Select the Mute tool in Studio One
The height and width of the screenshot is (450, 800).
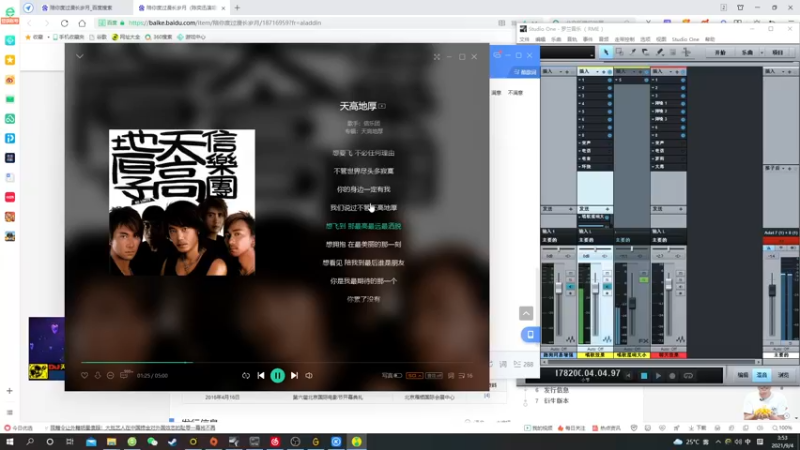pyautogui.click(x=672, y=52)
